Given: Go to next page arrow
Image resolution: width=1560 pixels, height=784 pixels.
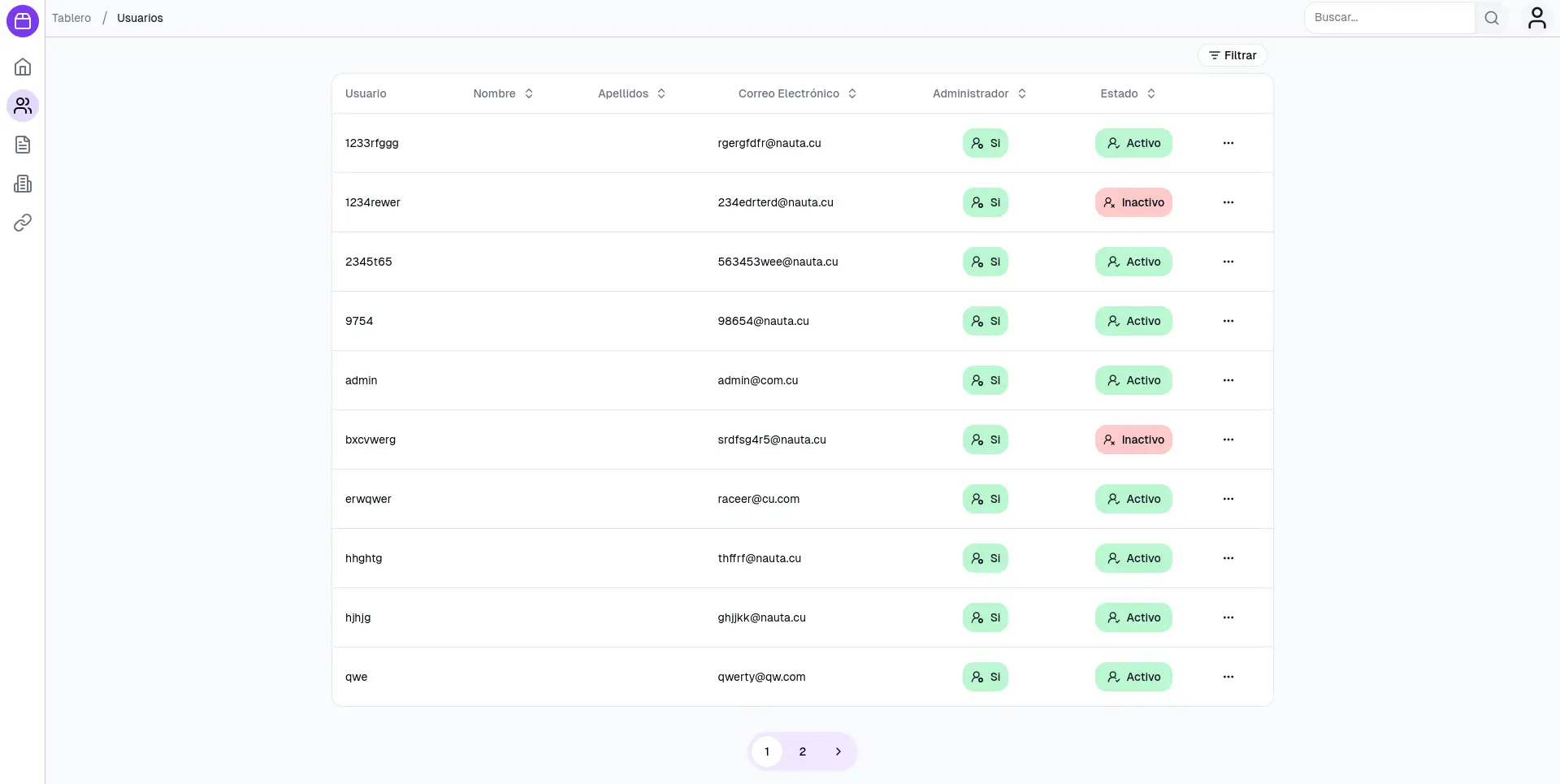Looking at the screenshot, I should [838, 752].
